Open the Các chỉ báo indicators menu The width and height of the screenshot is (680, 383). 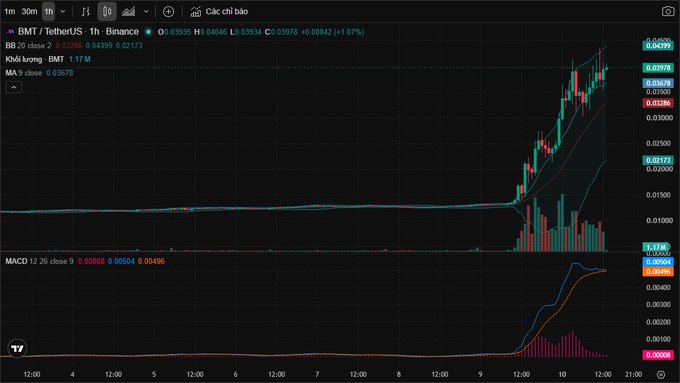pos(219,12)
